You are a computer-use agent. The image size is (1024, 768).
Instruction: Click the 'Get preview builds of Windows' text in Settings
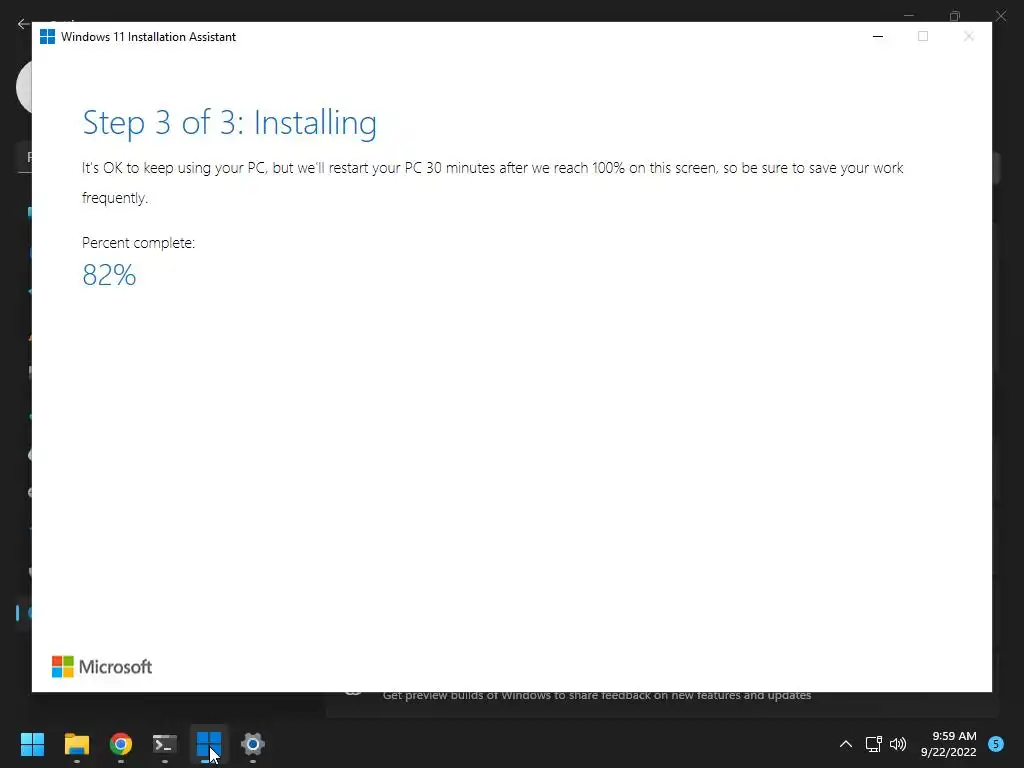click(x=597, y=696)
